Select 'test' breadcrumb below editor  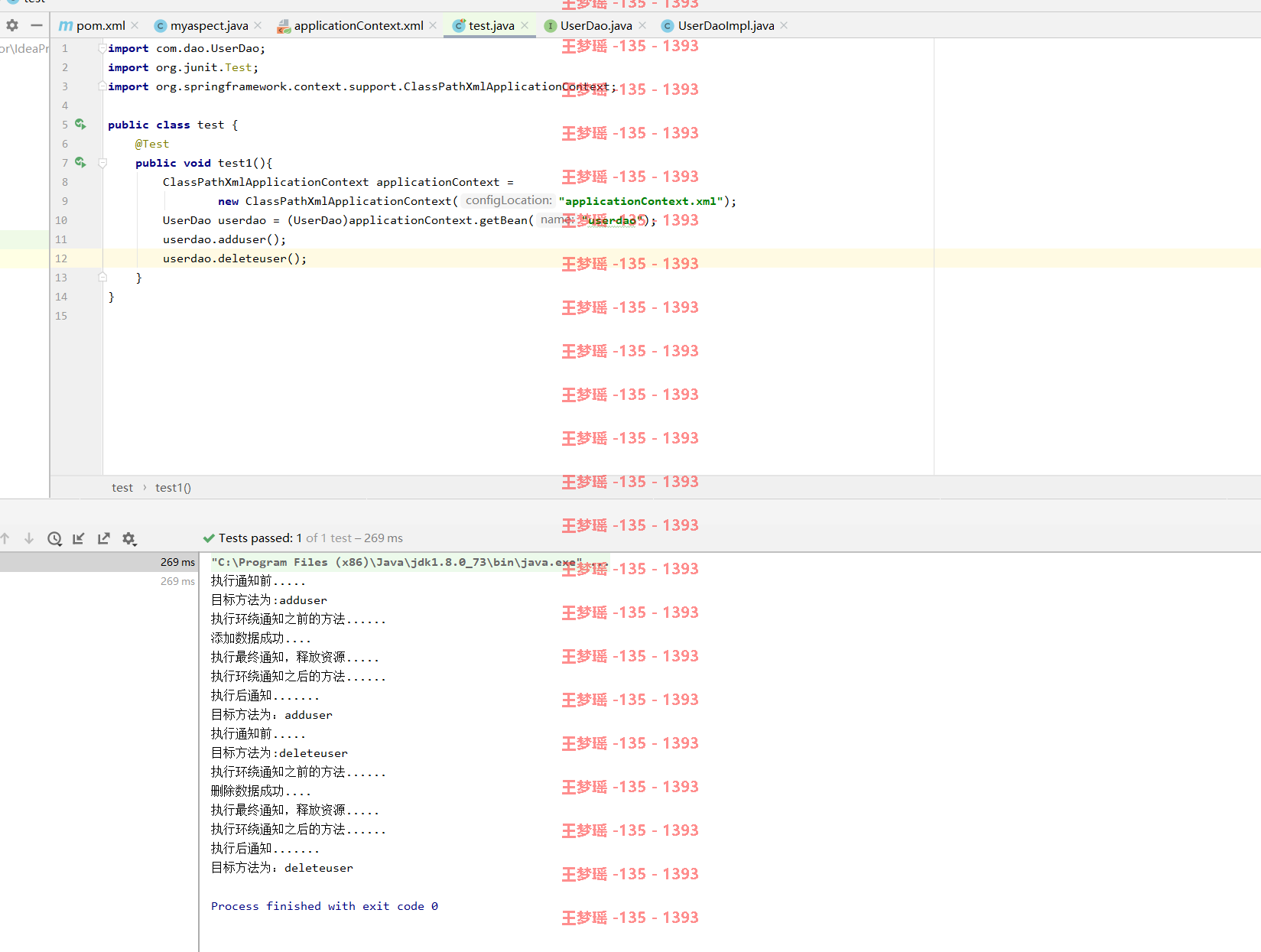point(122,488)
